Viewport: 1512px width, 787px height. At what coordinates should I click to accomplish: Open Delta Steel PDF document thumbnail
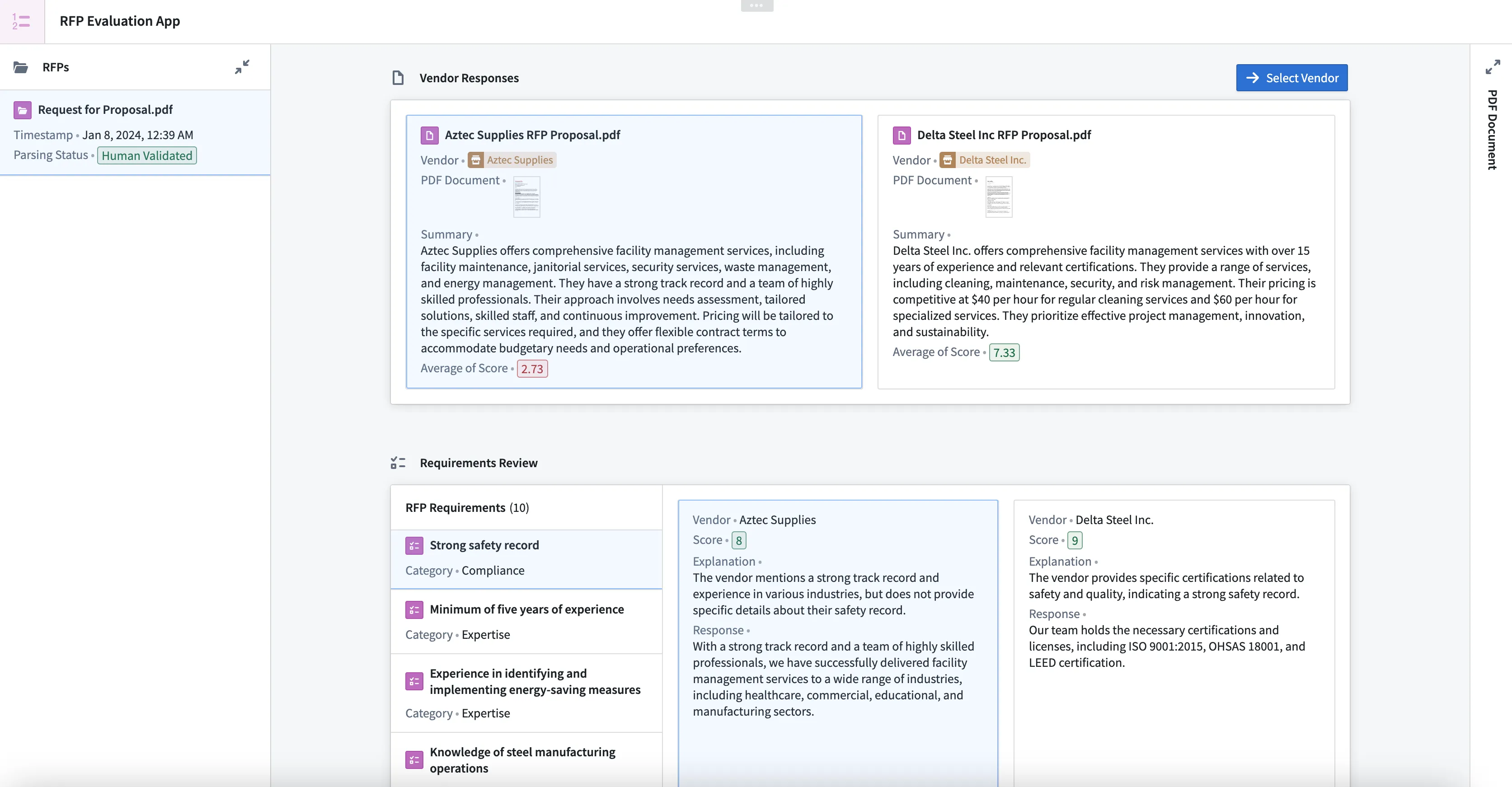[x=998, y=197]
